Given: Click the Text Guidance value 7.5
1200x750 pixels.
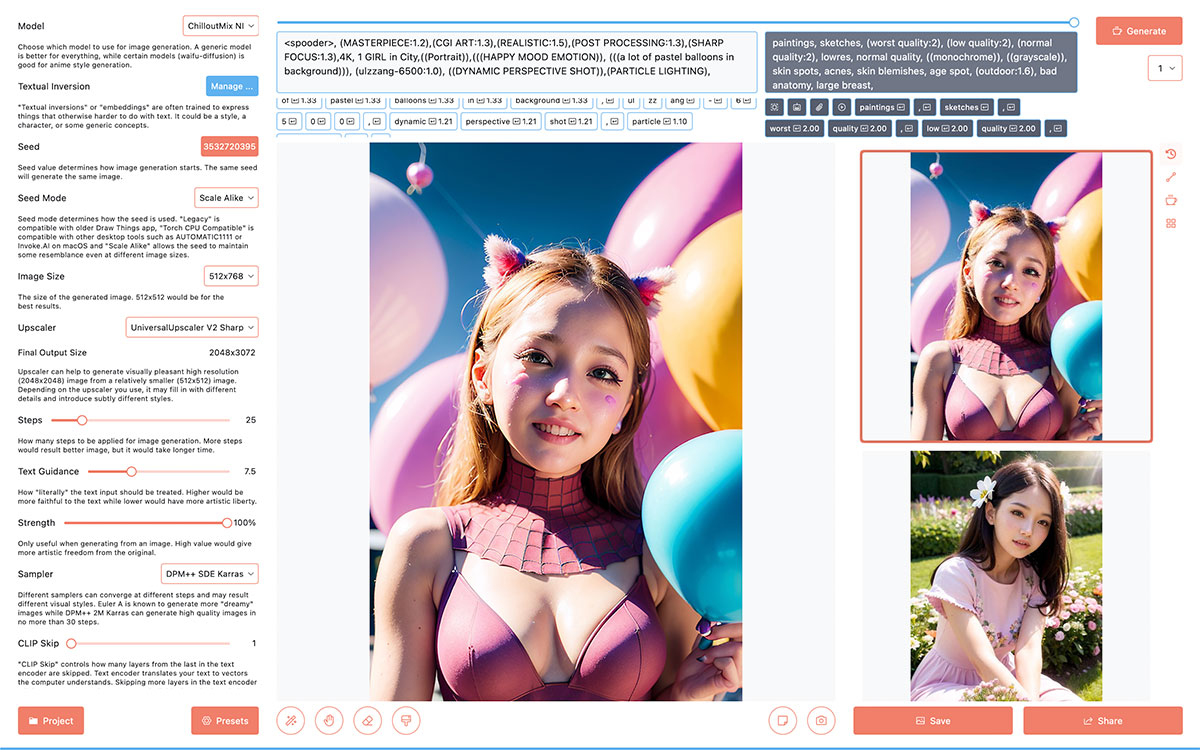Looking at the screenshot, I should pos(250,471).
